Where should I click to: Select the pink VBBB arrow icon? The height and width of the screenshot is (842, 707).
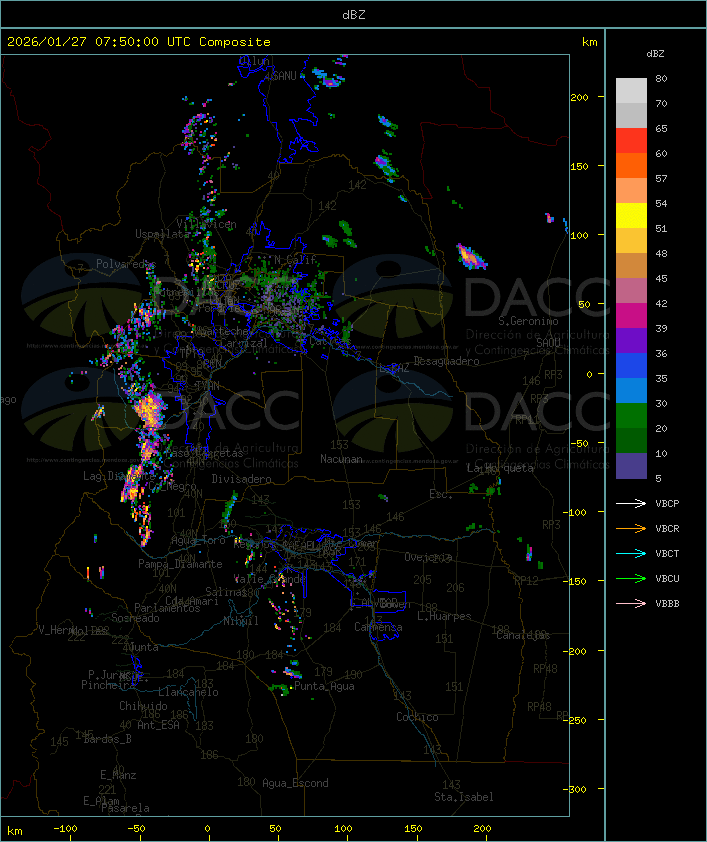click(x=632, y=603)
